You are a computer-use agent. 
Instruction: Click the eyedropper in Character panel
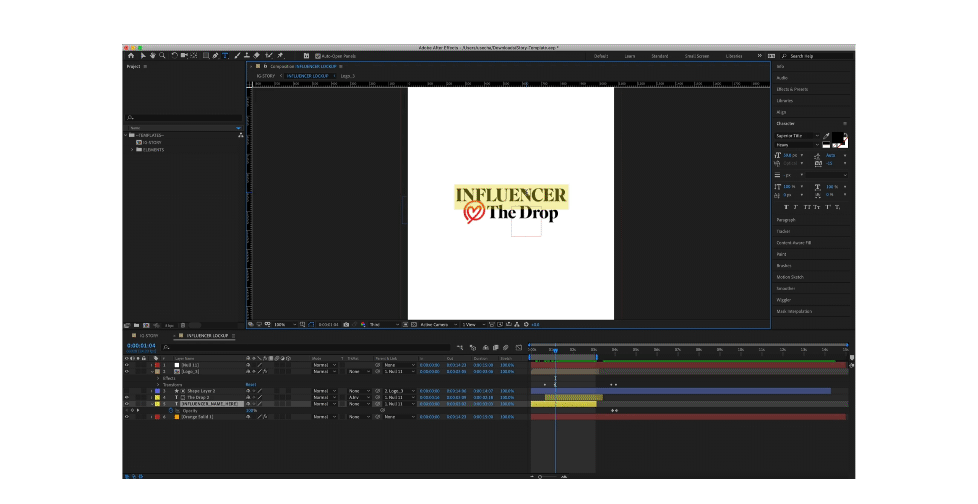pos(826,136)
